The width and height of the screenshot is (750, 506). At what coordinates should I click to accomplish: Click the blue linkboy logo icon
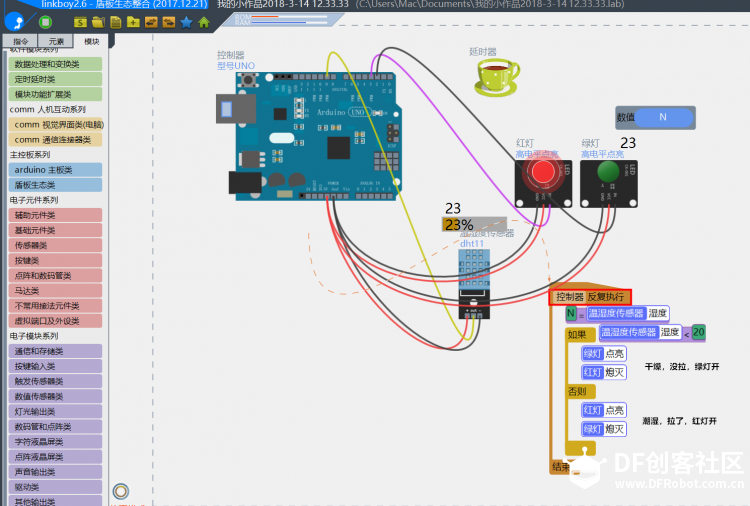tap(14, 22)
